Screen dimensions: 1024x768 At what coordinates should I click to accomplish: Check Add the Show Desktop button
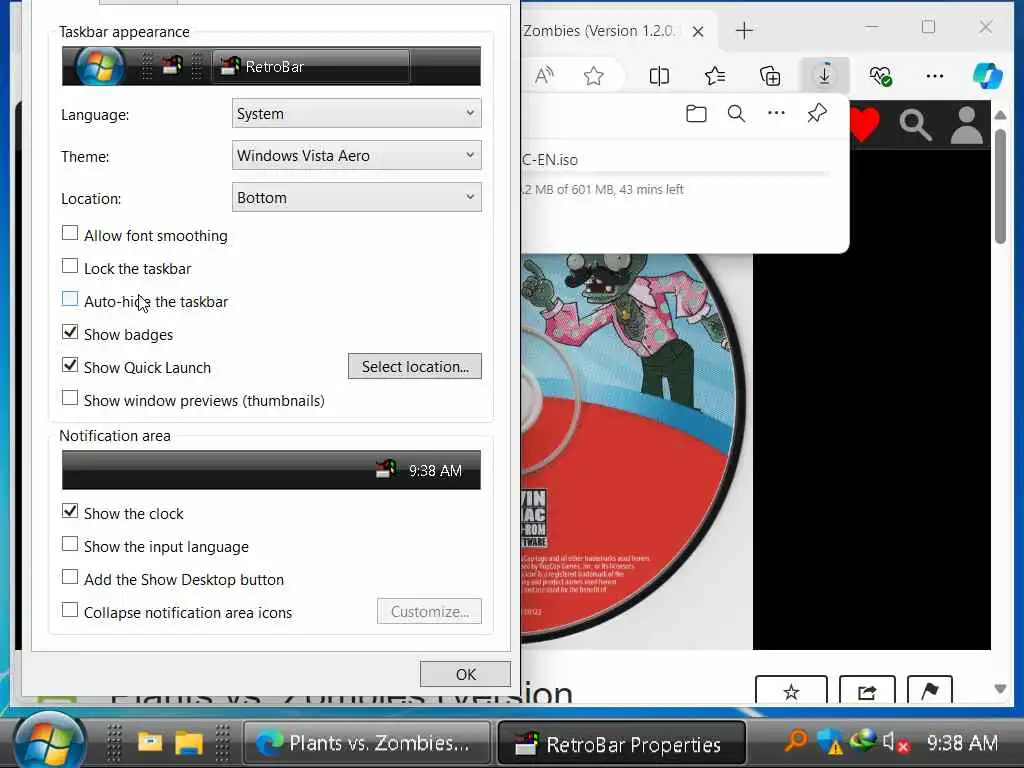pos(70,577)
